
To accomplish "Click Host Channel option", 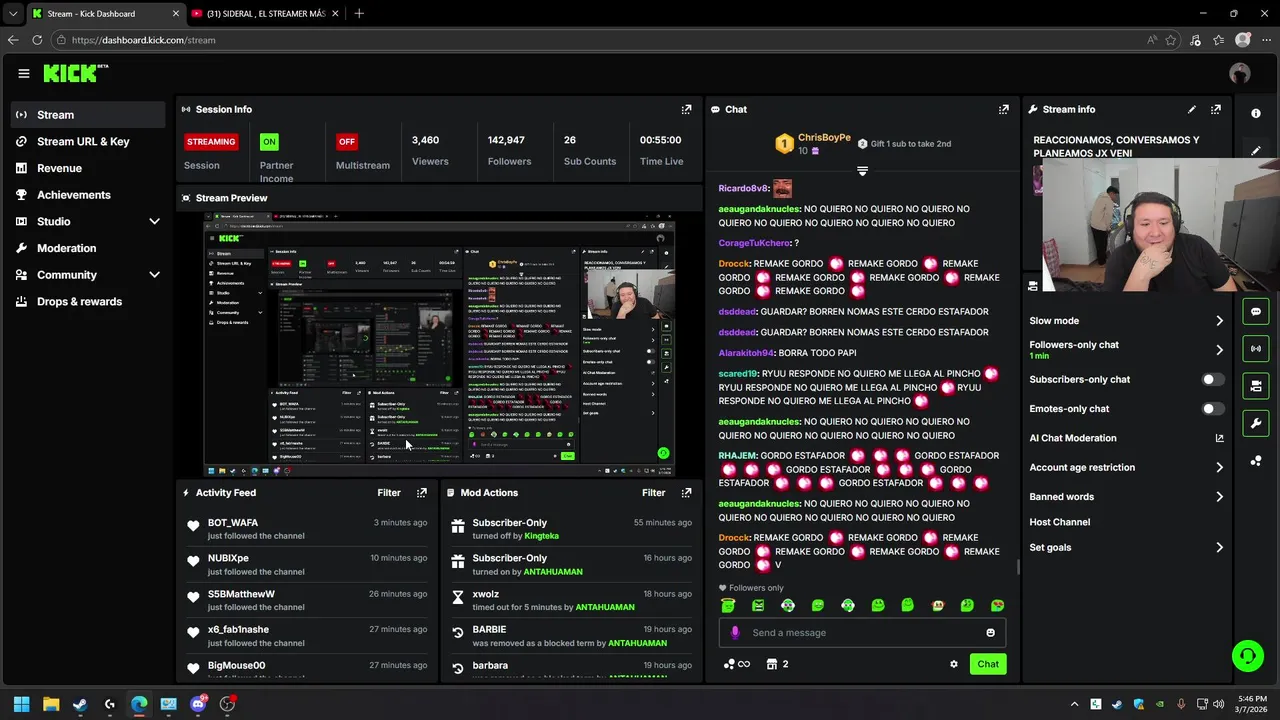I will [1059, 522].
